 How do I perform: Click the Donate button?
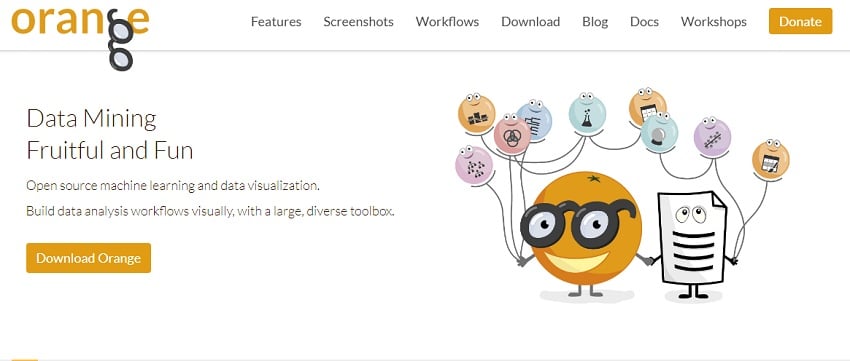pyautogui.click(x=800, y=21)
